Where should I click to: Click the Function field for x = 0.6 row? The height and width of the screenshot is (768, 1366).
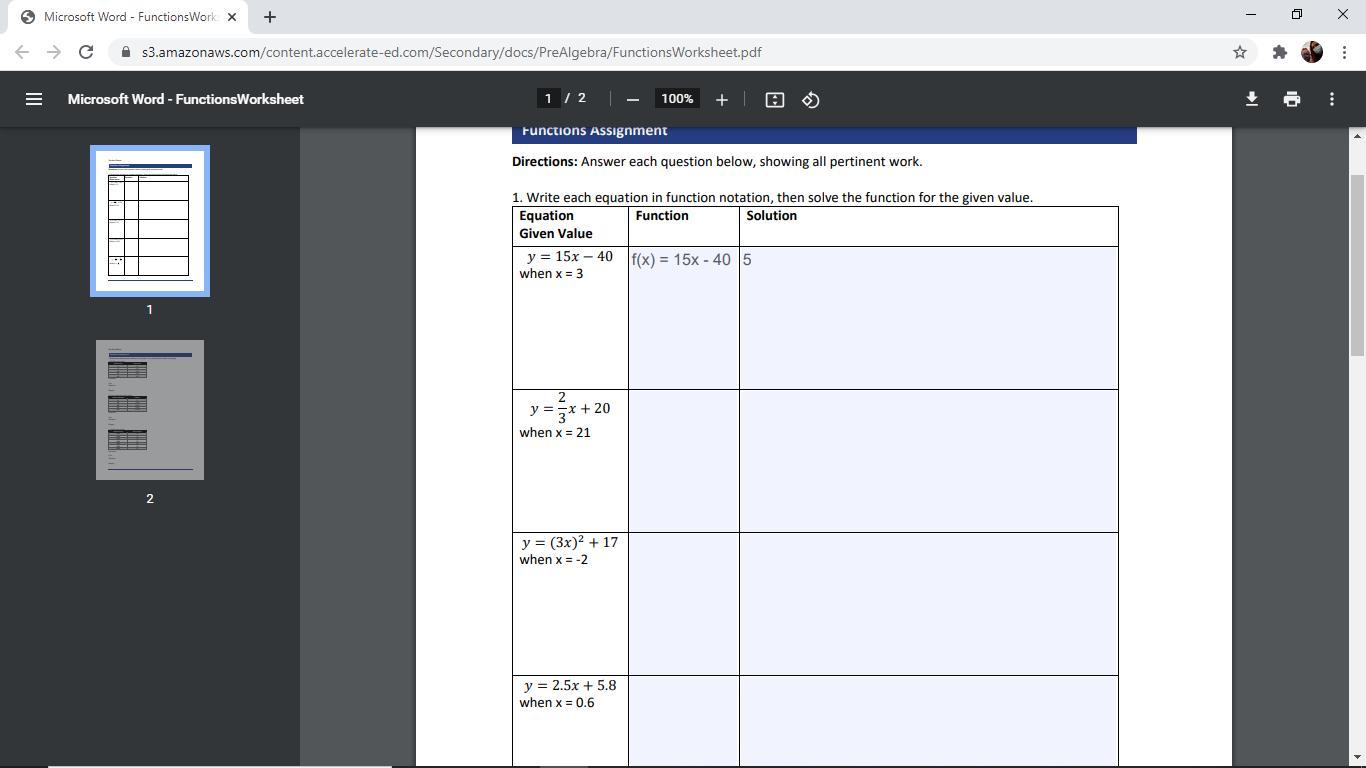point(684,722)
